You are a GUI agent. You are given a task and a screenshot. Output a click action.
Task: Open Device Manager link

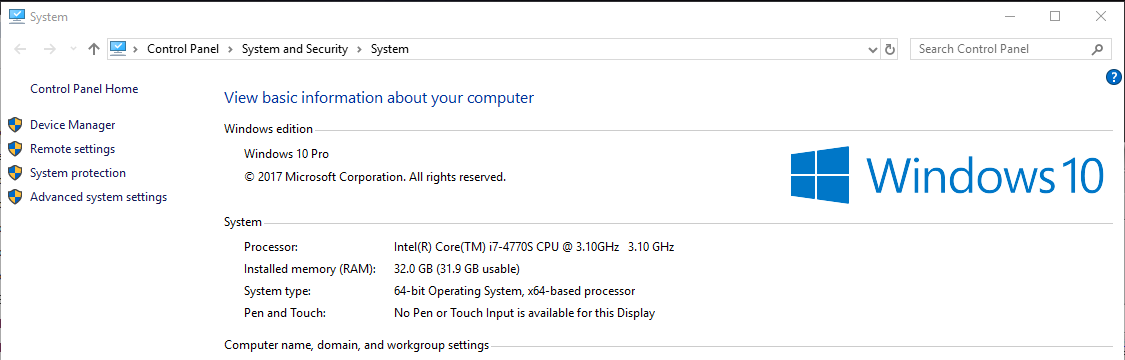72,125
